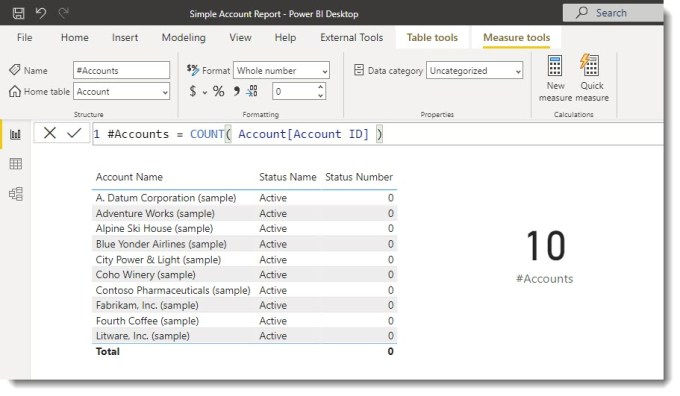Select the Measure tools tab
Image resolution: width=680 pixels, height=396 pixels.
[517, 38]
